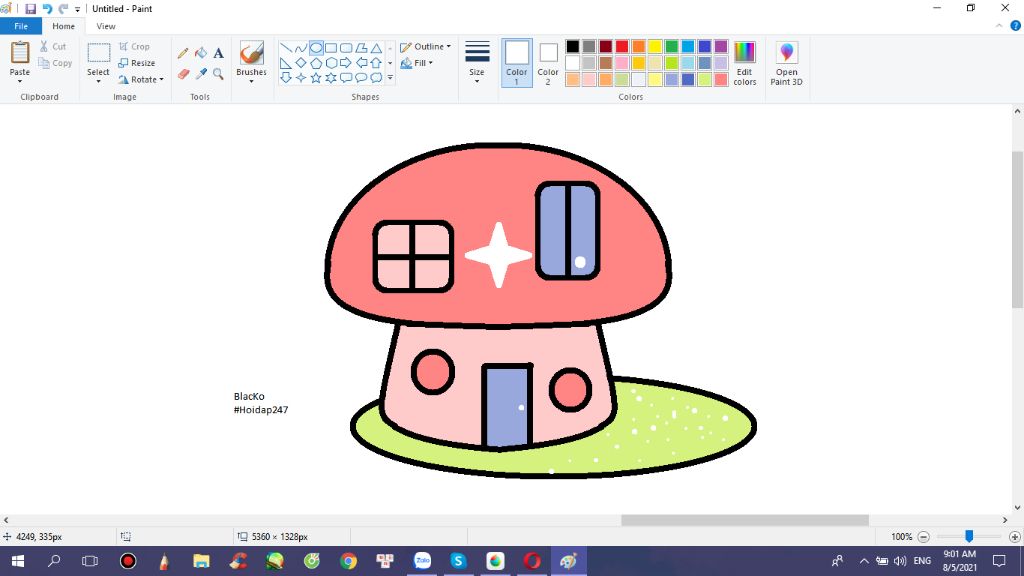Choose the Pentagon shape

pyautogui.click(x=316, y=63)
